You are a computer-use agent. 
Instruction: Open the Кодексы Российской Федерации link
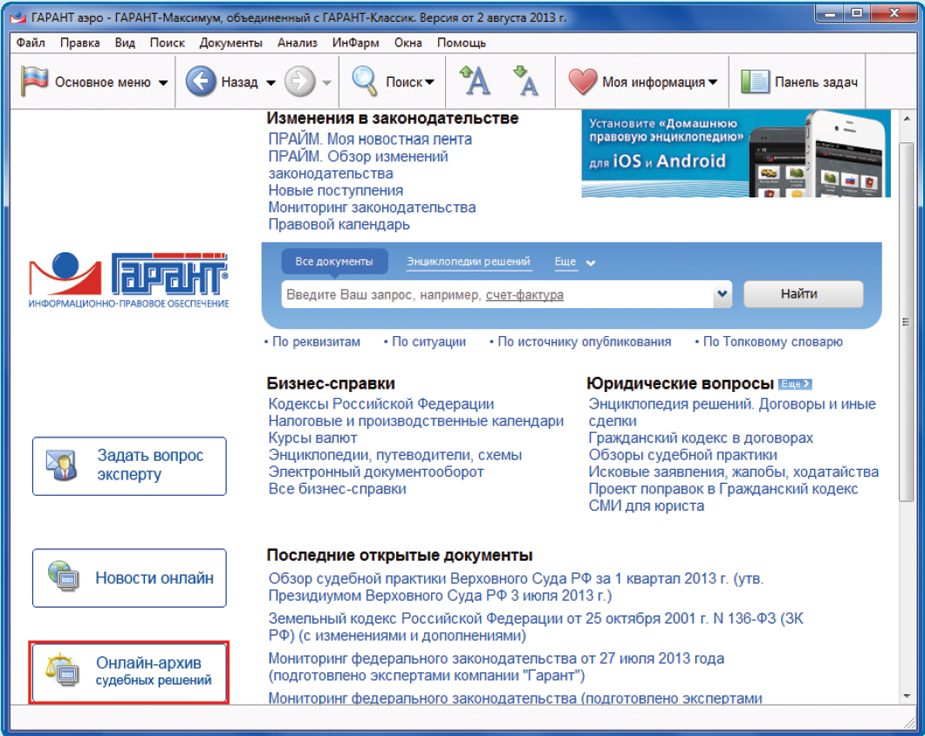pyautogui.click(x=382, y=403)
